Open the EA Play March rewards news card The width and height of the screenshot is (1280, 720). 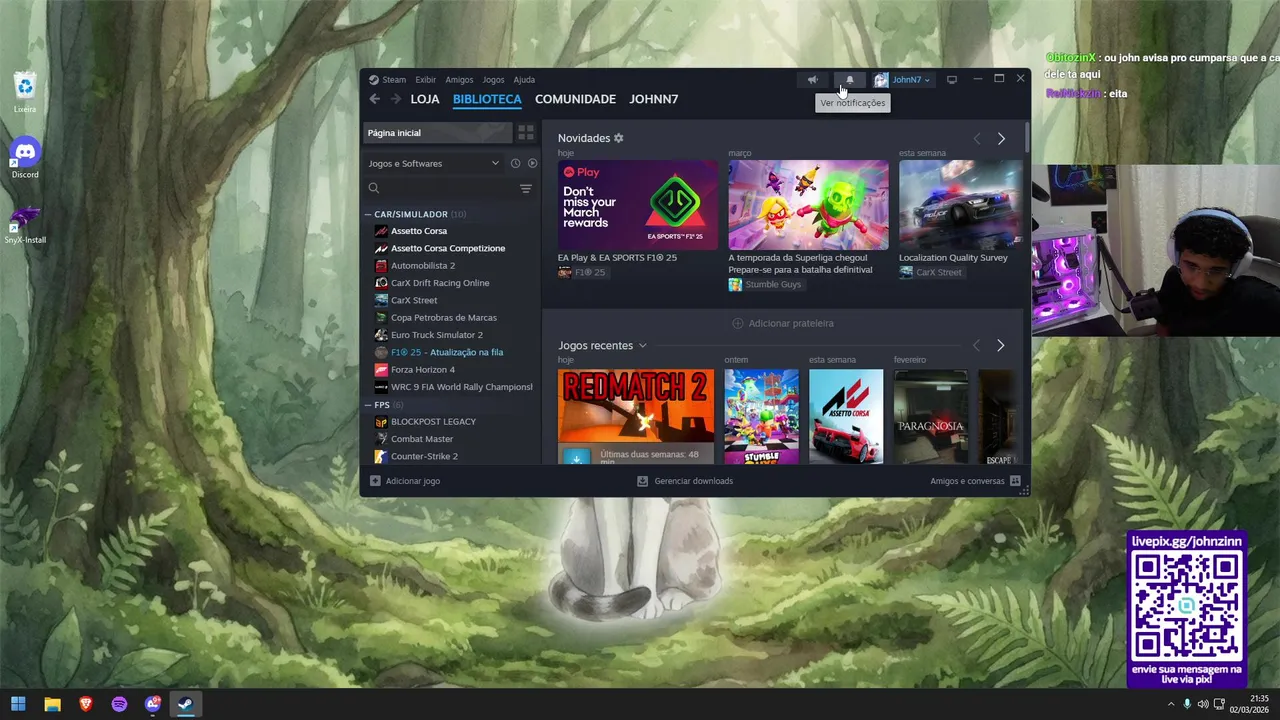pos(638,205)
